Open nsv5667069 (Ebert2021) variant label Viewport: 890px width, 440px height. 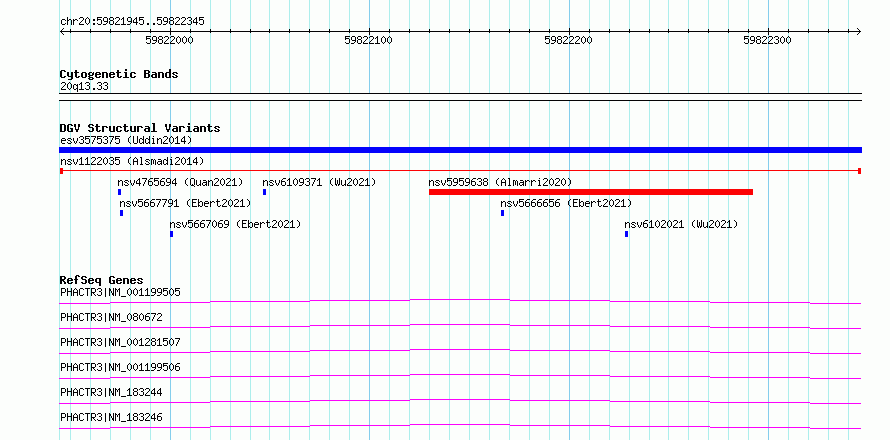(235, 224)
